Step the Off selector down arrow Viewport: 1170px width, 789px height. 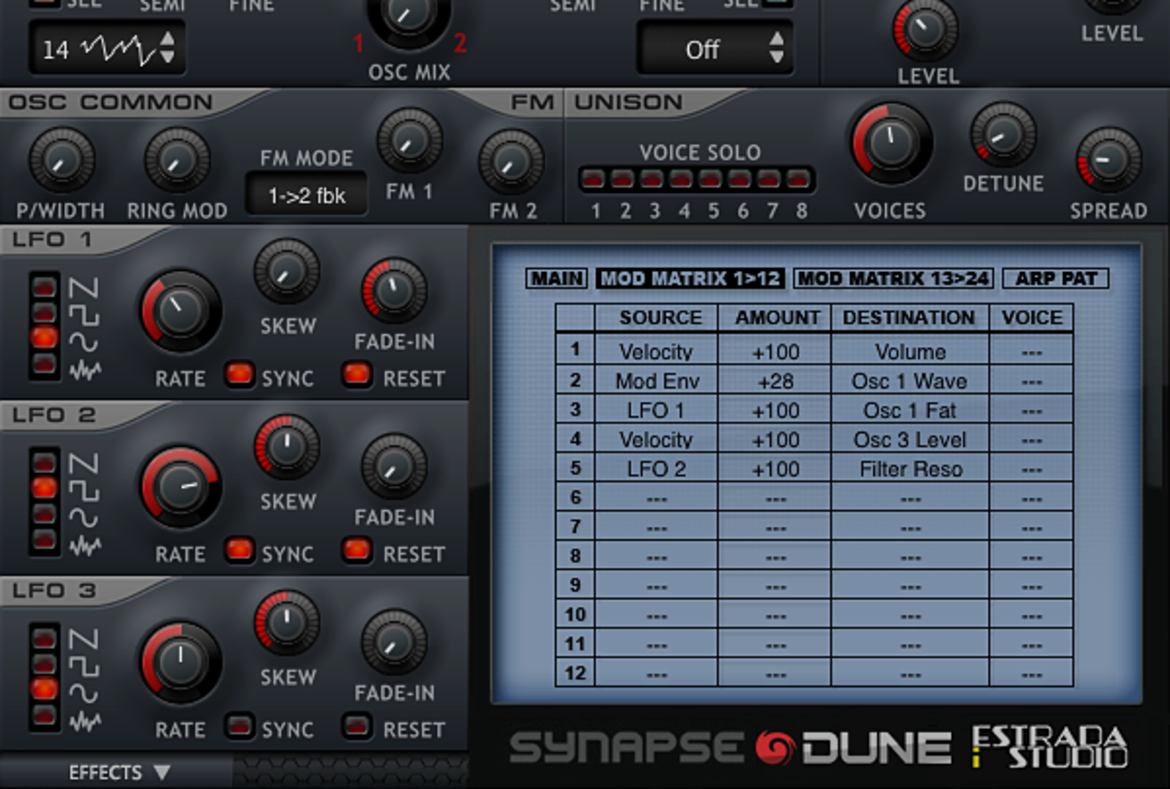pyautogui.click(x=777, y=57)
